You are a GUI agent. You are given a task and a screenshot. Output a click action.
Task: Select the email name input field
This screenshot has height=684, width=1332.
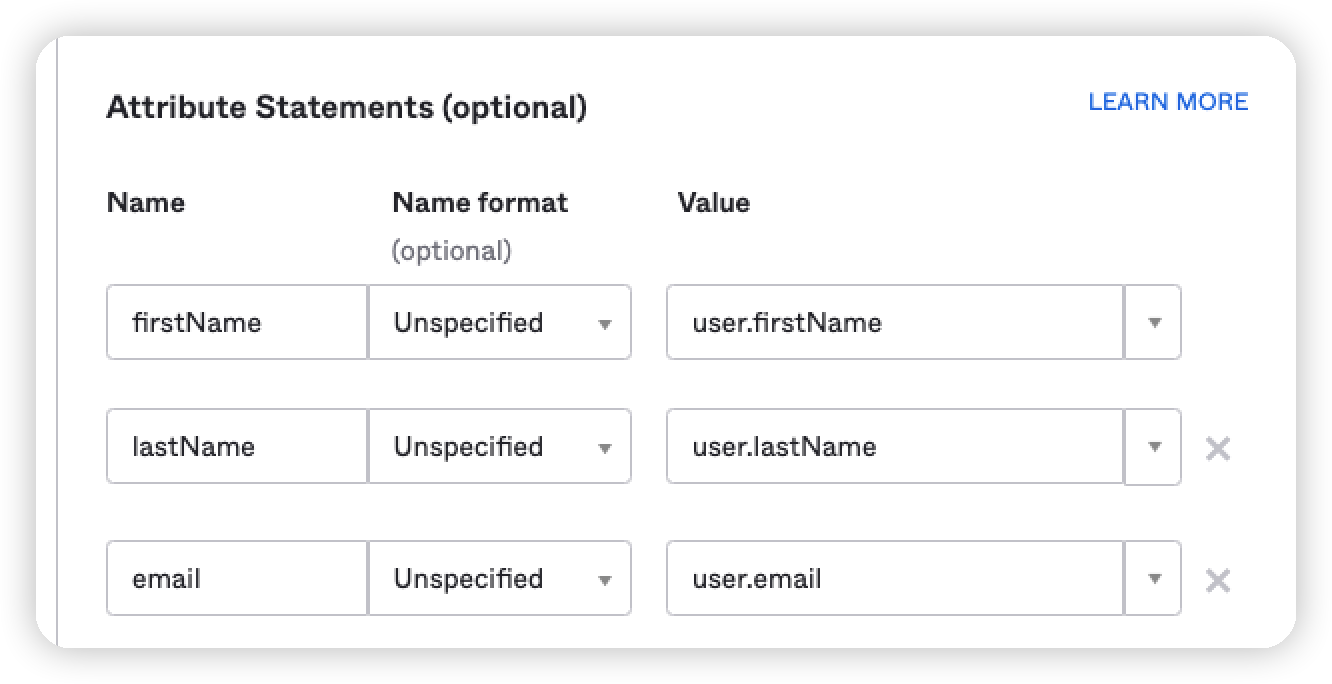pos(237,579)
